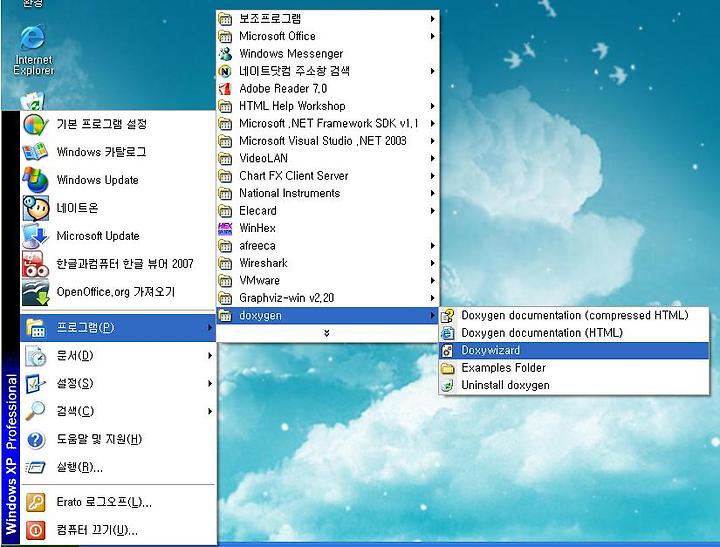
Task: Click the 네이트온 messenger icon
Action: click(35, 208)
